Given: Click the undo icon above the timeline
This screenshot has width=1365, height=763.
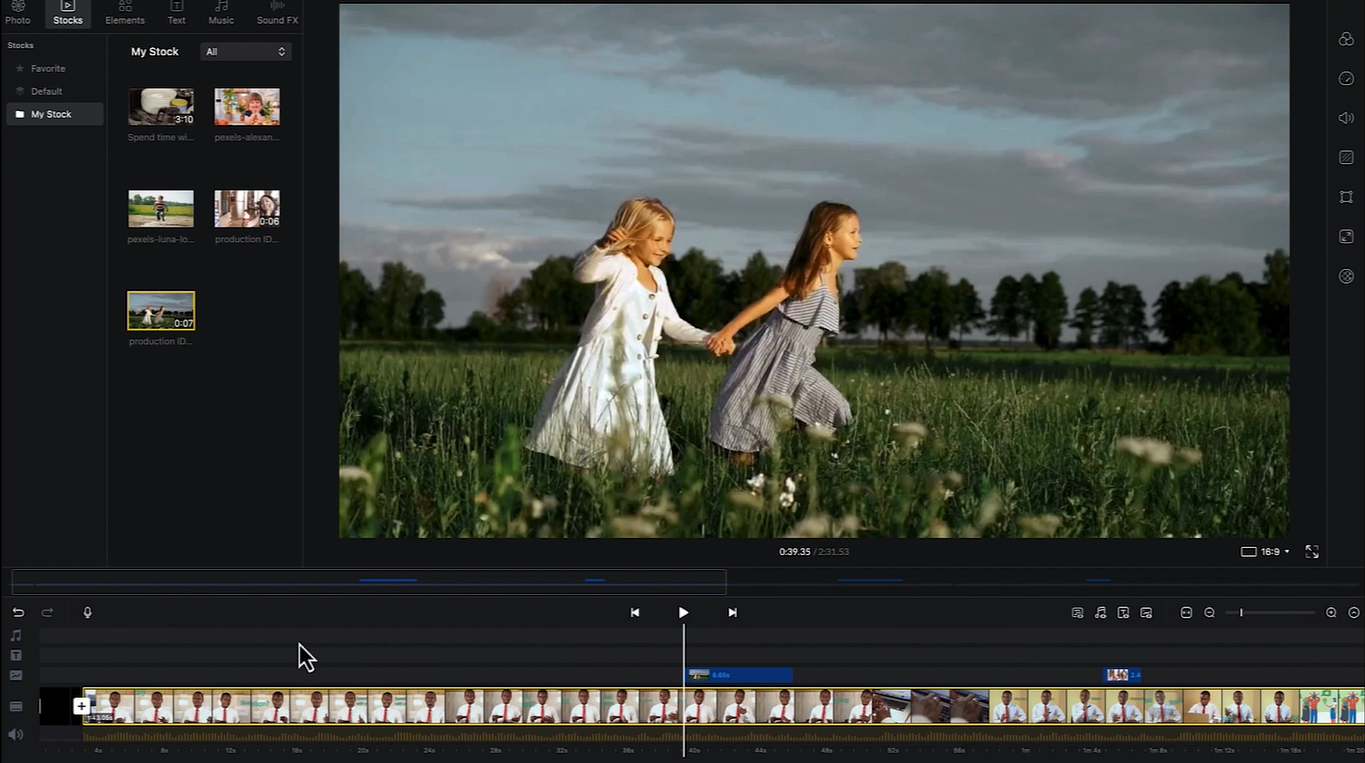Looking at the screenshot, I should (17, 612).
